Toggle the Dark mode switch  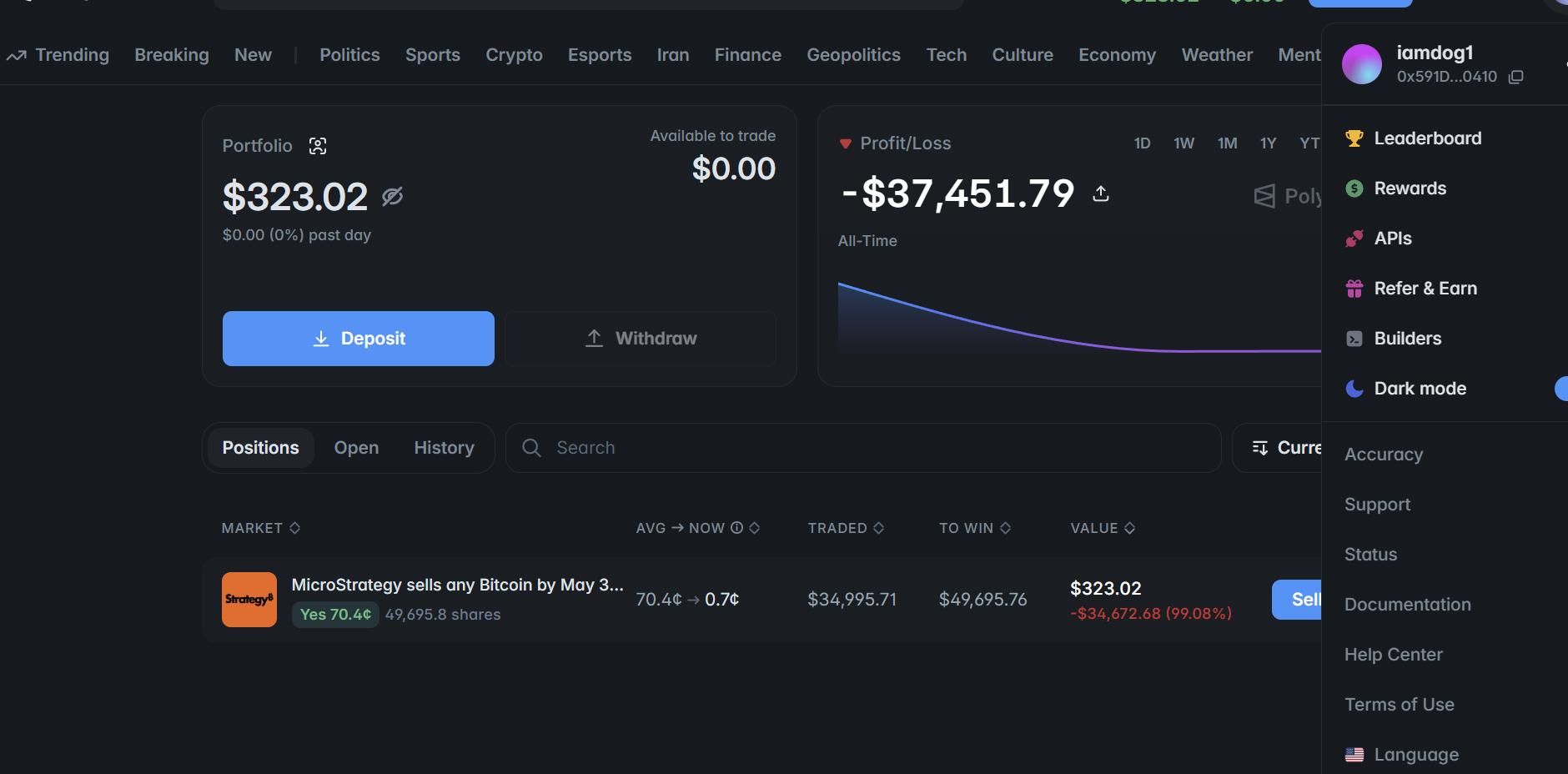pos(1561,389)
